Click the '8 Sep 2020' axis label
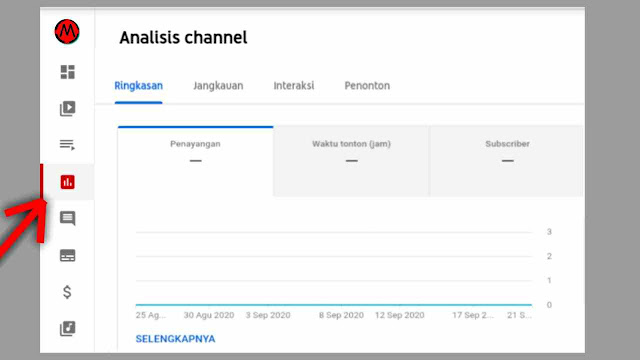Screen dimensions: 640x360 [341, 315]
